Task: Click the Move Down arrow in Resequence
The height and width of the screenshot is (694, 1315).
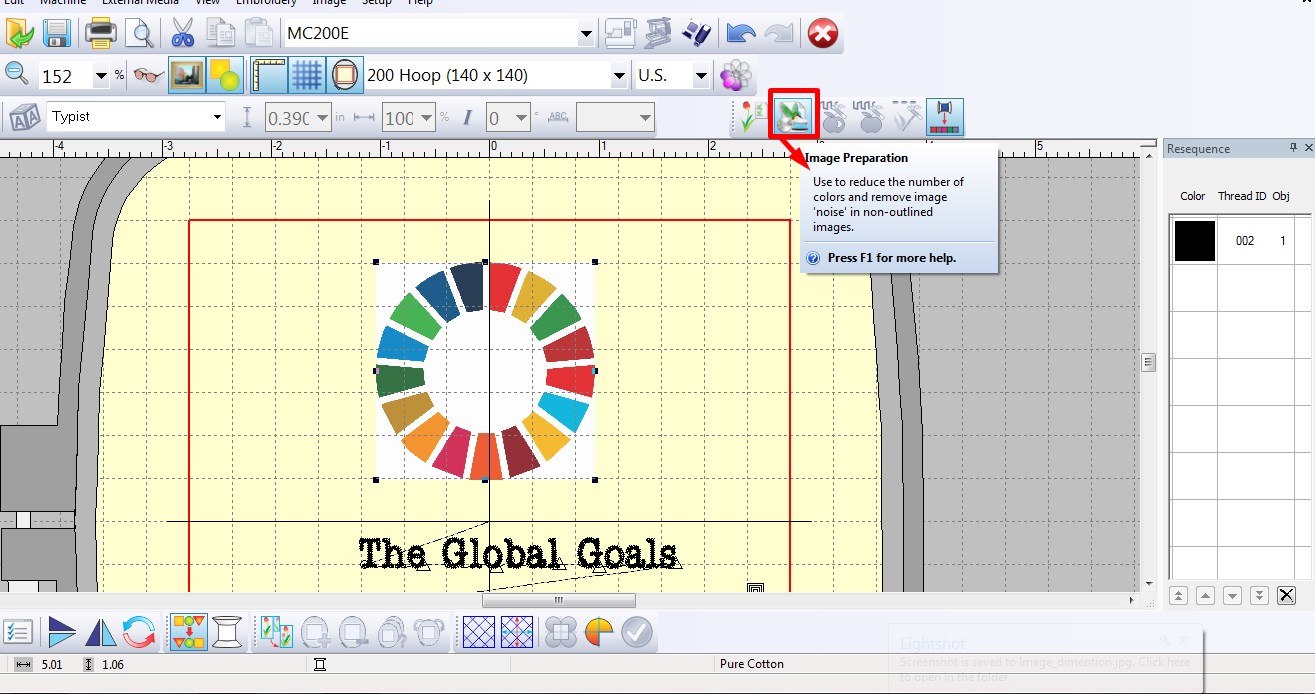Action: 1232,596
